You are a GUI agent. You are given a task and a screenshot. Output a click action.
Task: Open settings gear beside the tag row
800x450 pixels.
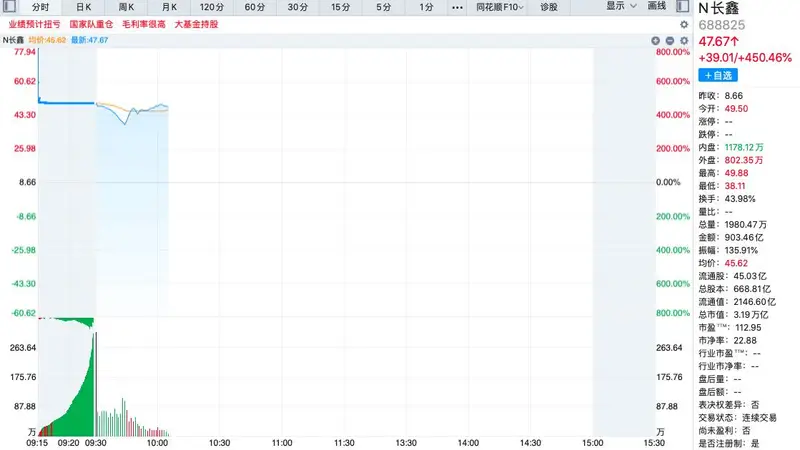click(x=684, y=24)
